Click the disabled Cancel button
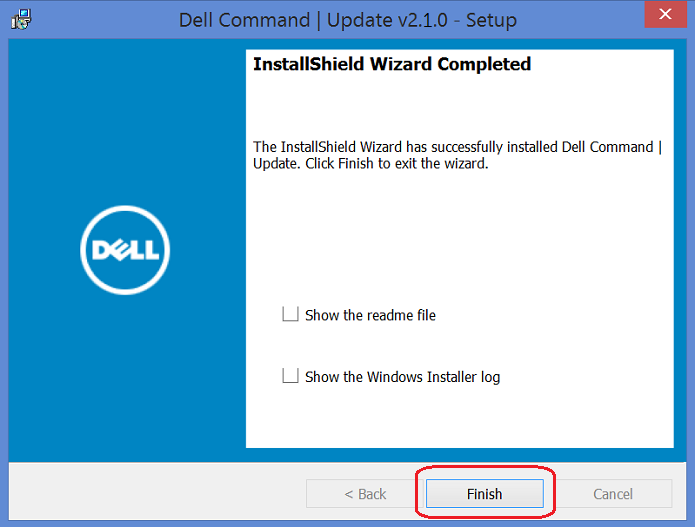The image size is (695, 527). pyautogui.click(x=613, y=494)
